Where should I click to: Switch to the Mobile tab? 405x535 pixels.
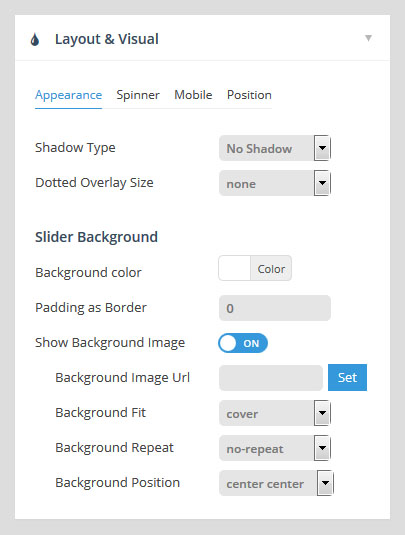(x=193, y=95)
